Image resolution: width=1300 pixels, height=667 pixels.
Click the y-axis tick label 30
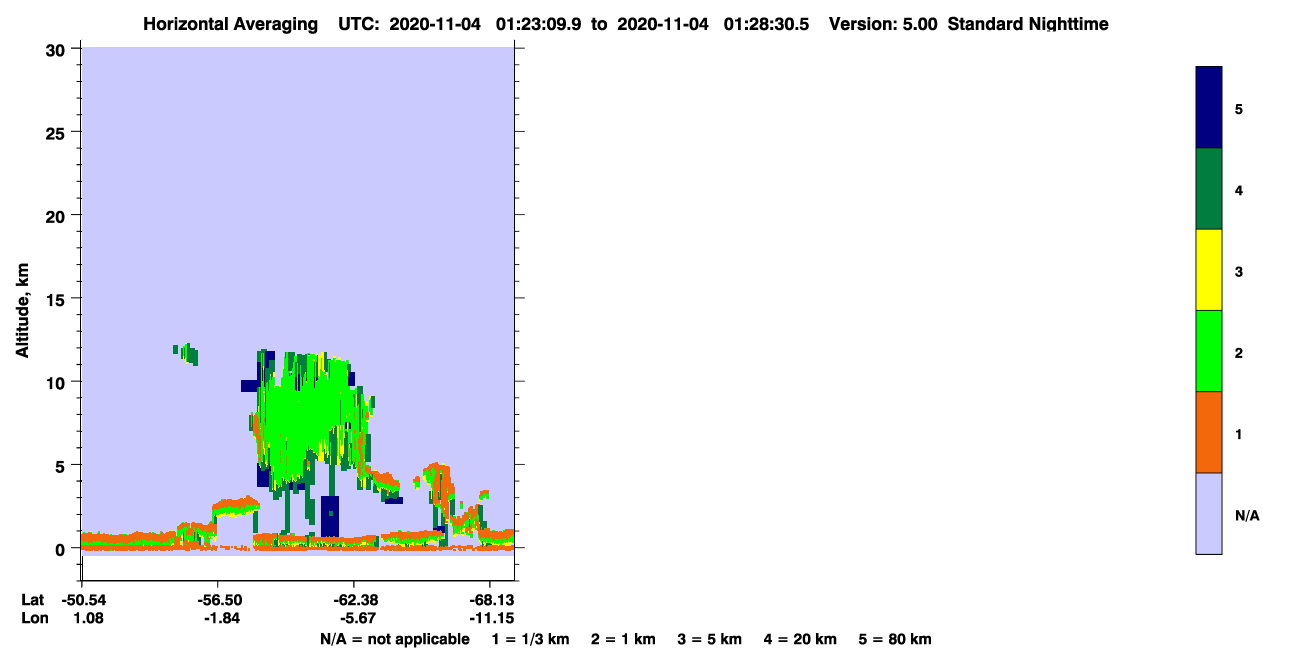pos(57,49)
